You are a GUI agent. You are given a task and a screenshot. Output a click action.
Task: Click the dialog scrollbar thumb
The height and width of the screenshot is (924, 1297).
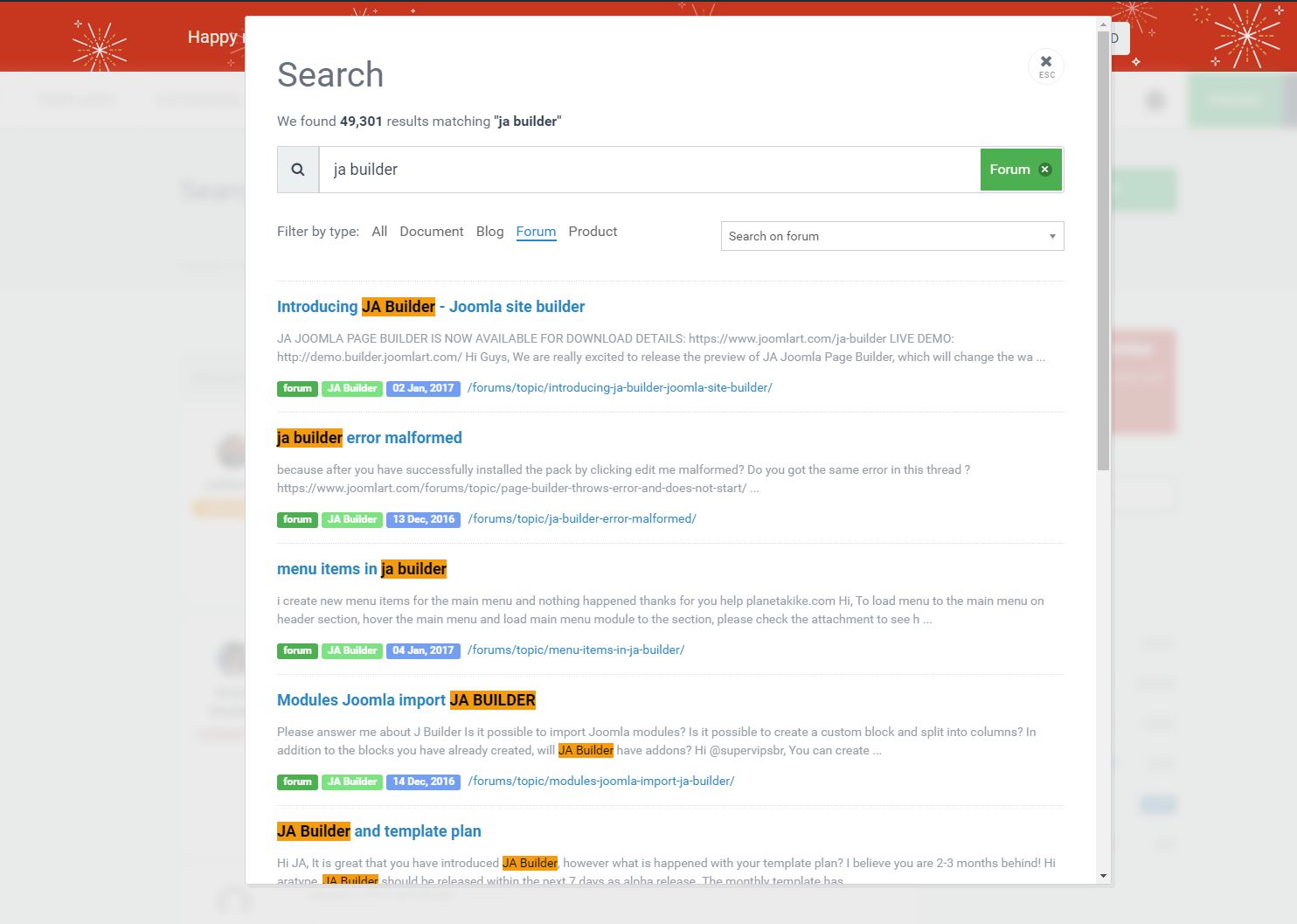point(1103,250)
